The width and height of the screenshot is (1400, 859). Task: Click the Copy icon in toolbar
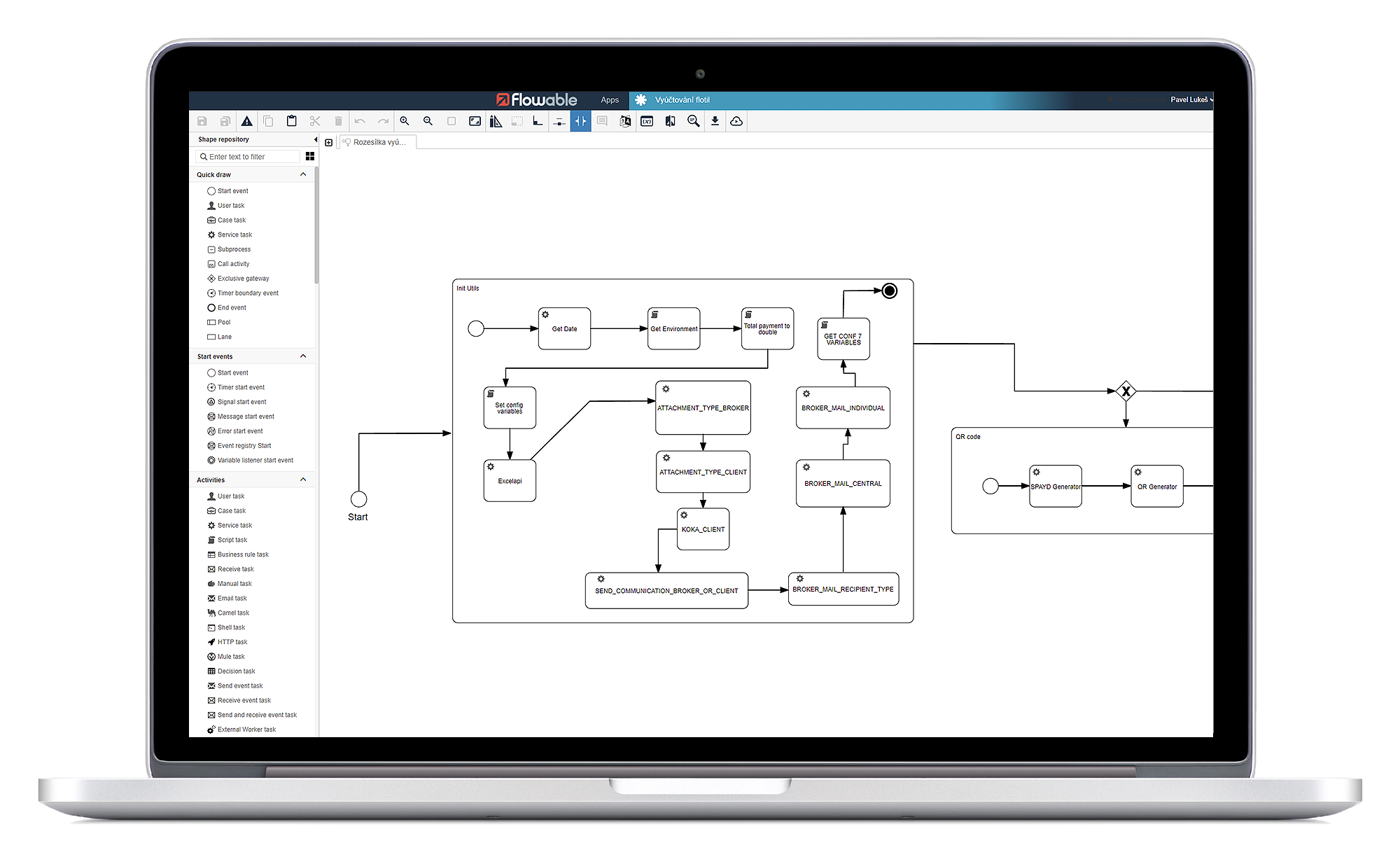click(x=268, y=121)
